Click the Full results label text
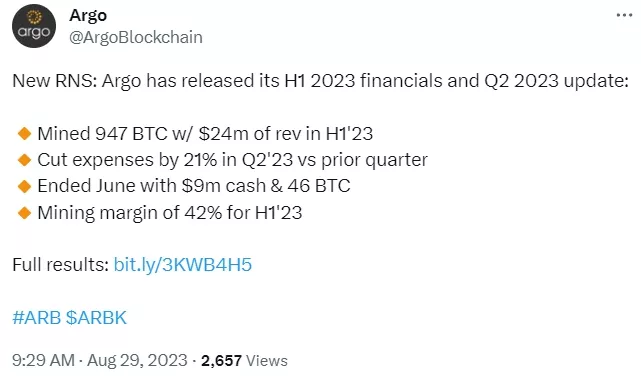641x376 pixels. tap(61, 265)
